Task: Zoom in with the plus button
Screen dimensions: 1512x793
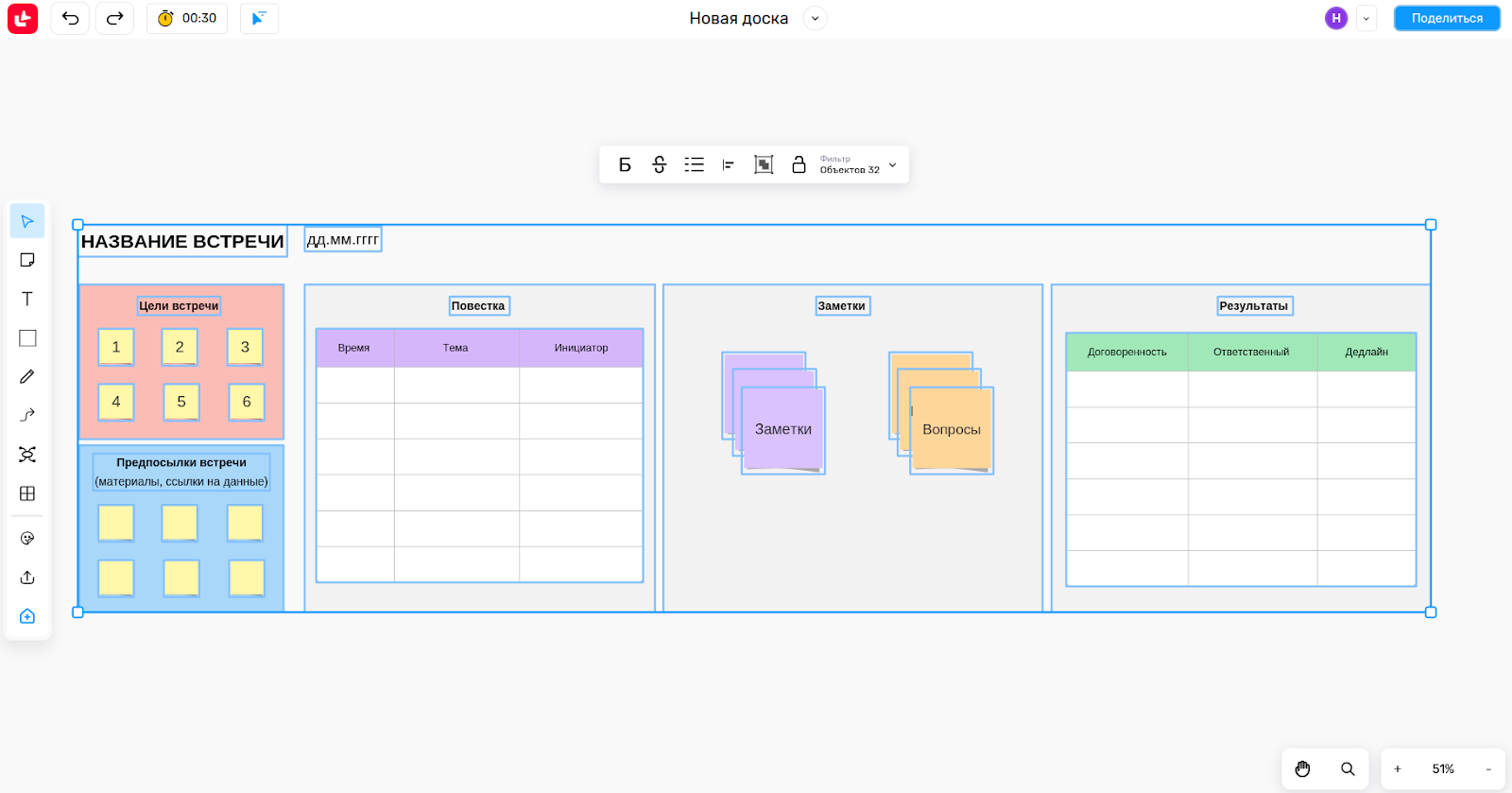Action: click(x=1398, y=768)
